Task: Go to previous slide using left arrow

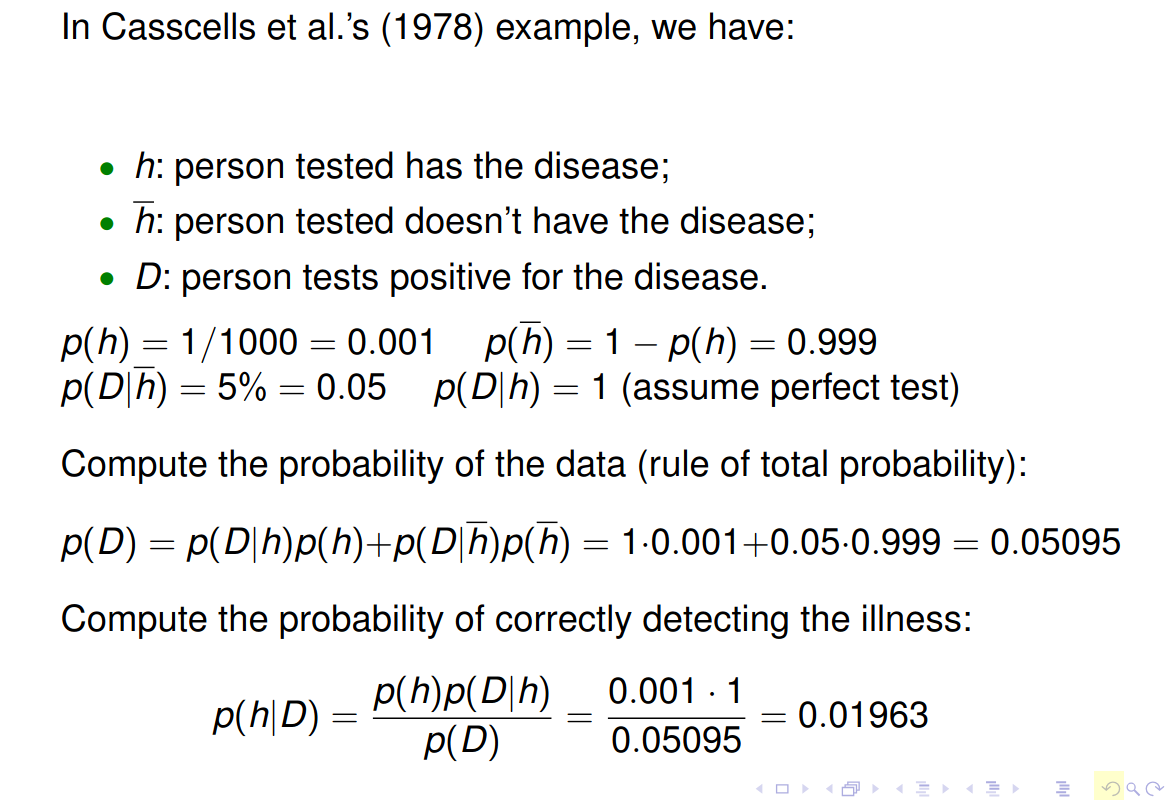Action: (x=759, y=788)
